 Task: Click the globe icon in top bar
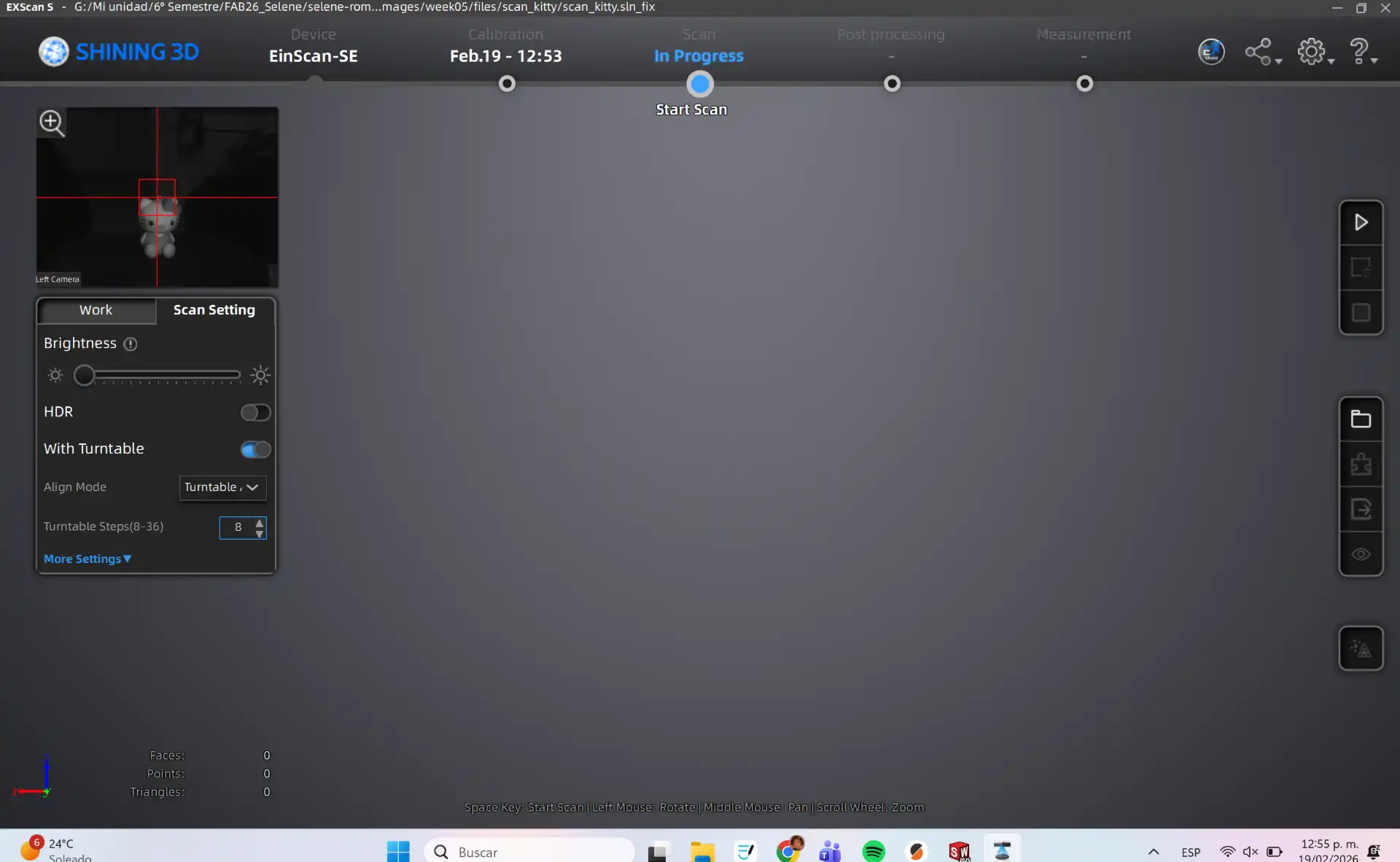(x=1210, y=52)
